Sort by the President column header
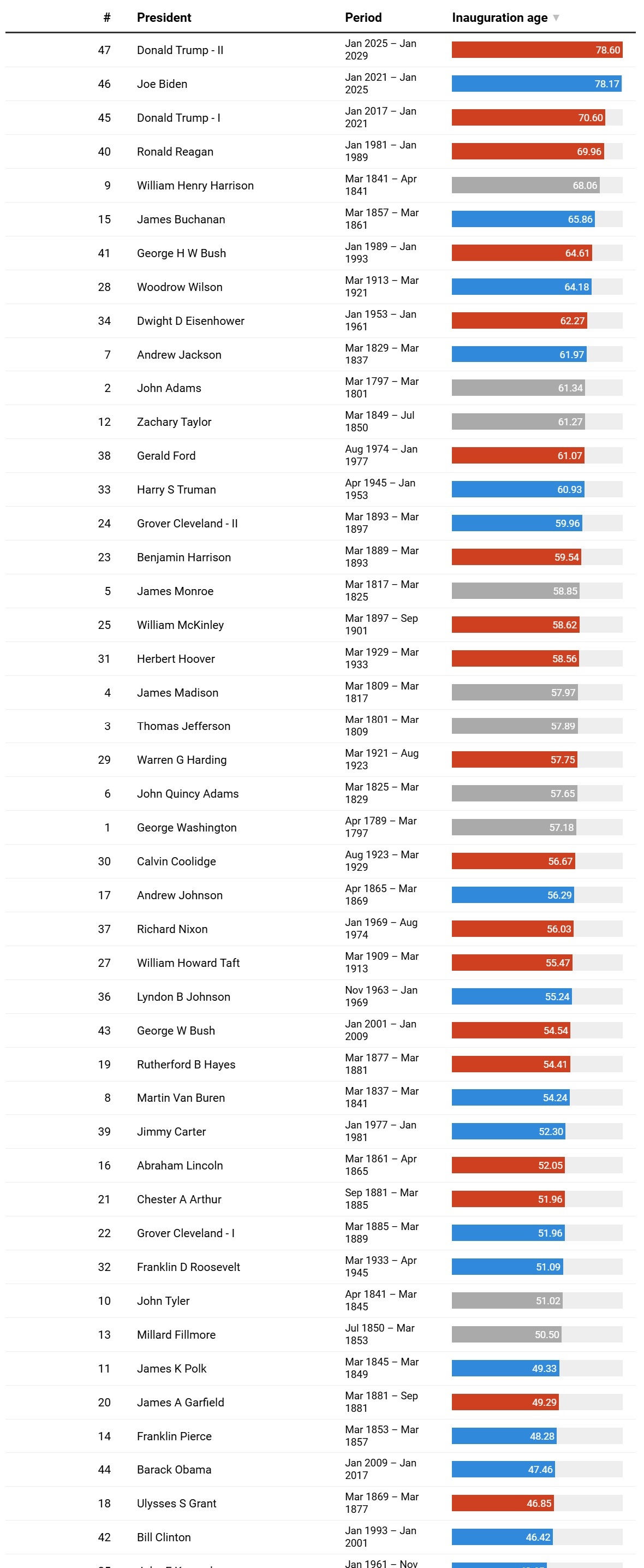The image size is (644, 1568). [164, 17]
